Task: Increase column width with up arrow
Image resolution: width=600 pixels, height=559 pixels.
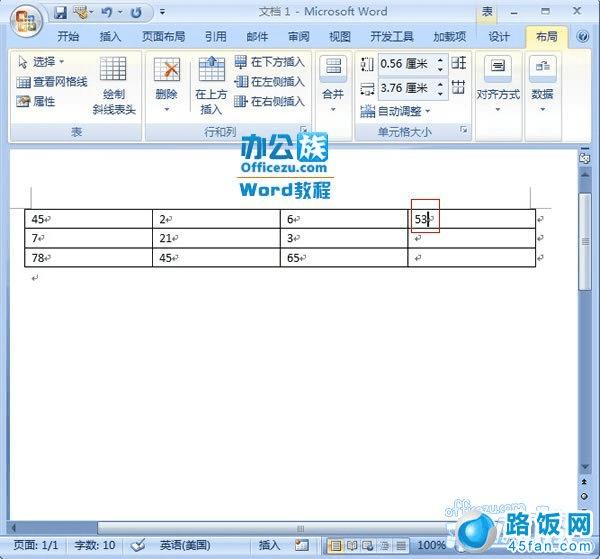Action: coord(440,84)
